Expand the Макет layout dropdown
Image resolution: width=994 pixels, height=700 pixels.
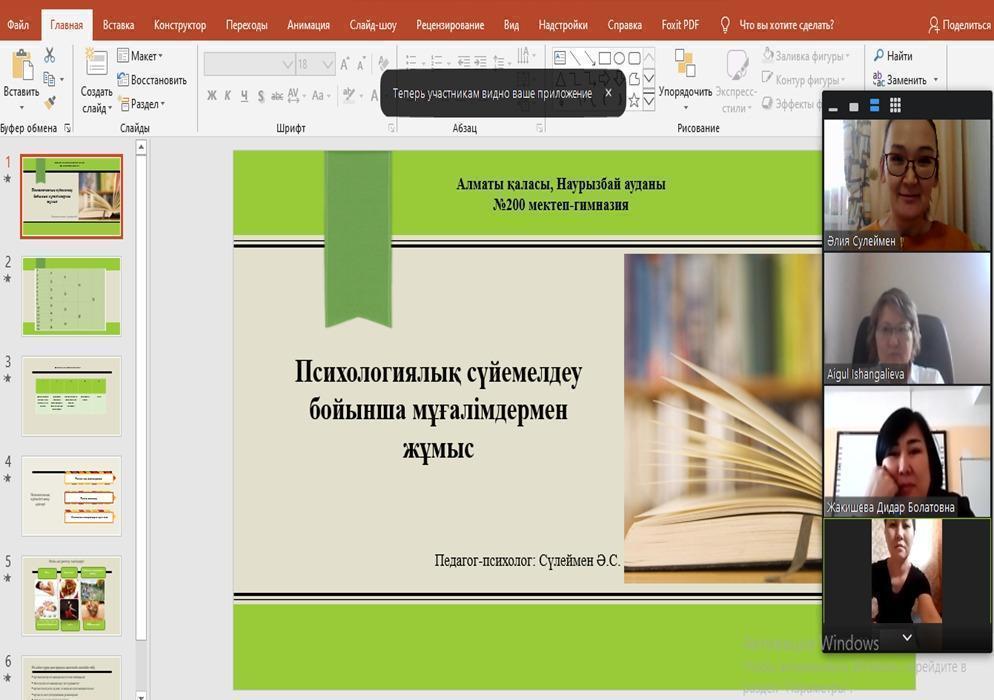(x=141, y=56)
